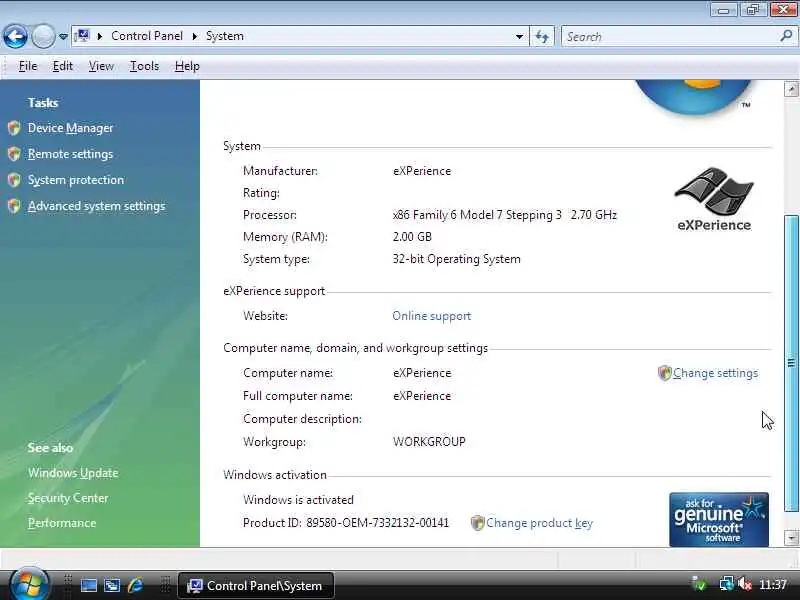The image size is (800, 600).
Task: Click the vertical scrollbar thumb
Action: 791,363
